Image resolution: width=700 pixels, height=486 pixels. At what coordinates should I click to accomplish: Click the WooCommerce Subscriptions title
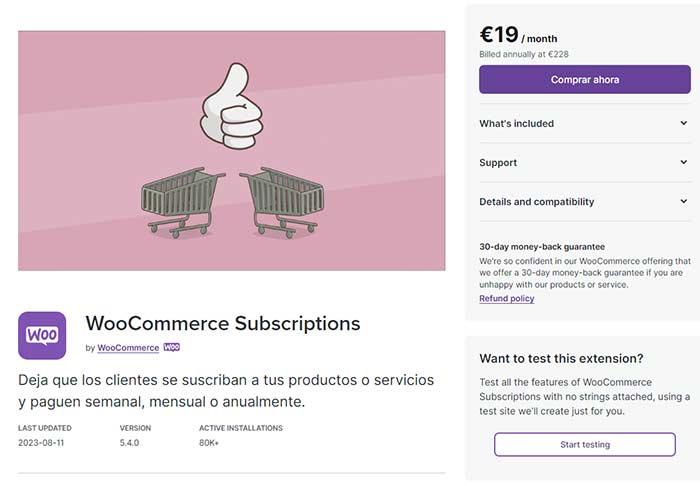pos(222,324)
